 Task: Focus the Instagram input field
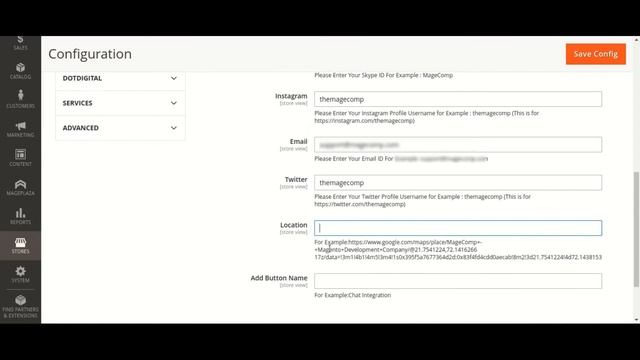(458, 99)
